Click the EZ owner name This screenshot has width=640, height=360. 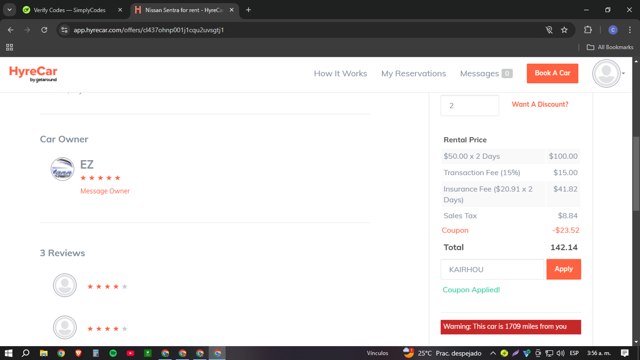87,164
